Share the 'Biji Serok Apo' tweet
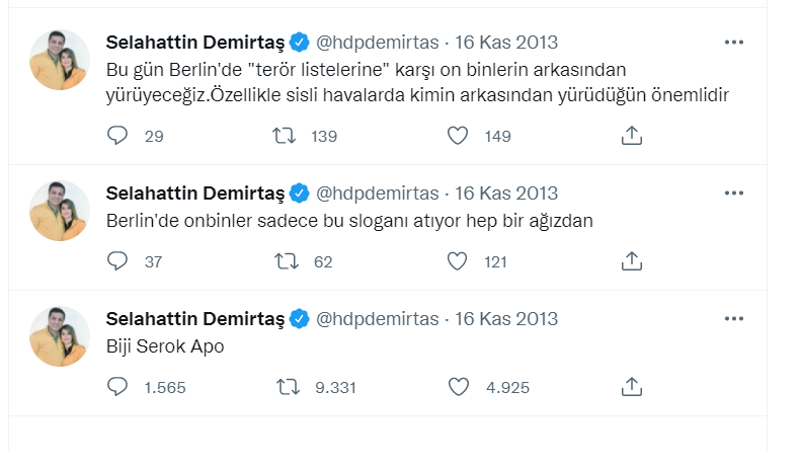 click(x=631, y=387)
